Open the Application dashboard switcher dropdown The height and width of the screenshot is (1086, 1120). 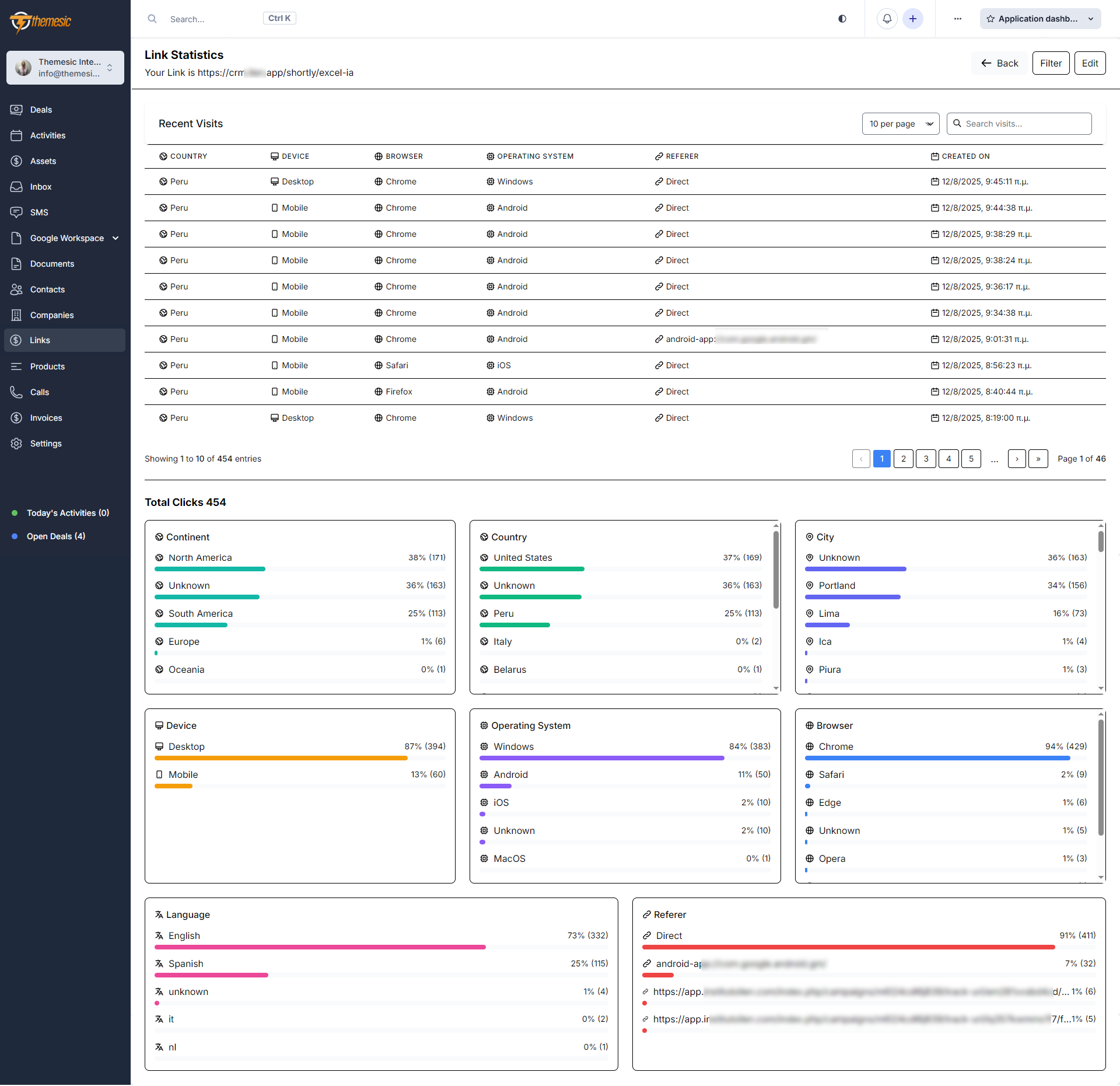coord(1090,18)
